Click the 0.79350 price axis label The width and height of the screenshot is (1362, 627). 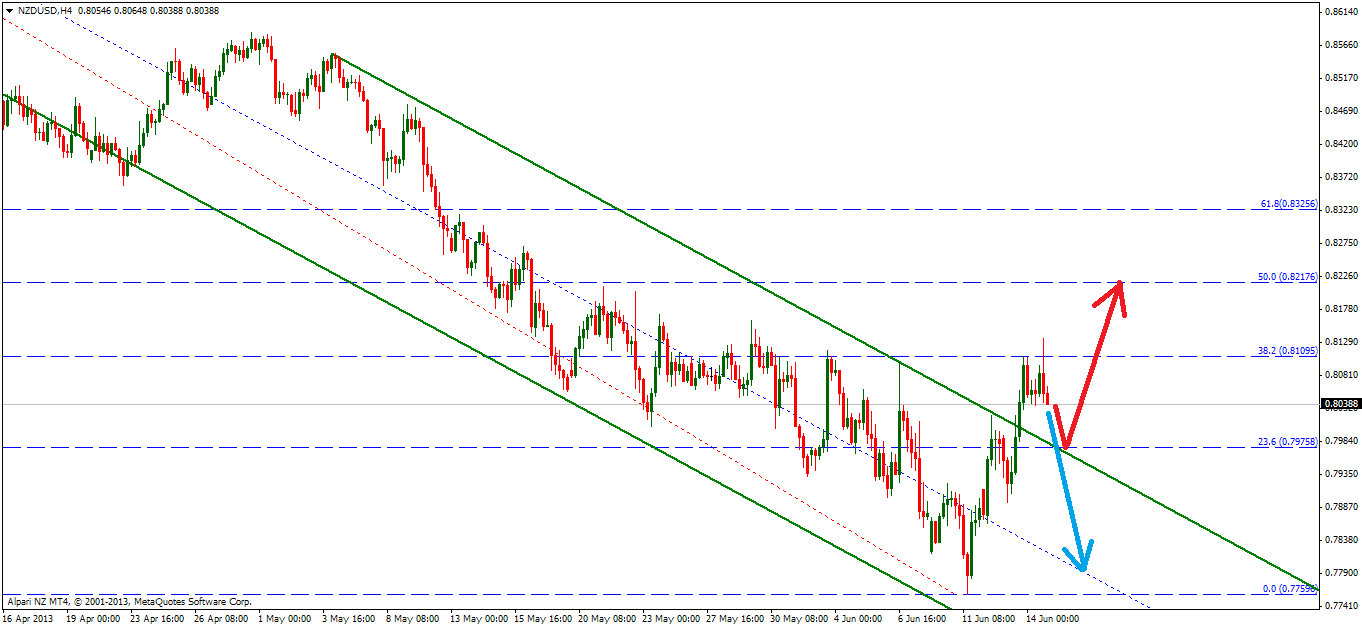[1339, 474]
